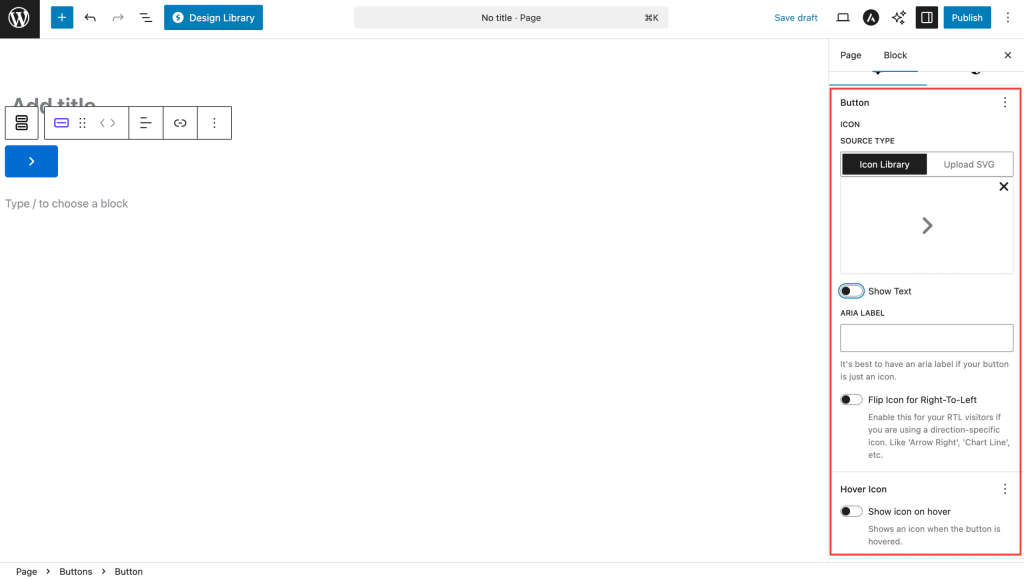Viewport: 1024px width, 579px height.
Task: Open block toolbar more options menu
Action: pos(214,123)
